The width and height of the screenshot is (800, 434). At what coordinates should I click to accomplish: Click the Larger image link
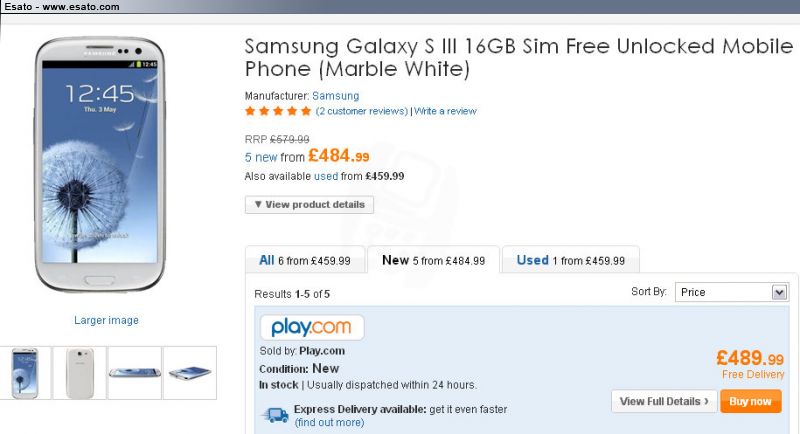106,320
